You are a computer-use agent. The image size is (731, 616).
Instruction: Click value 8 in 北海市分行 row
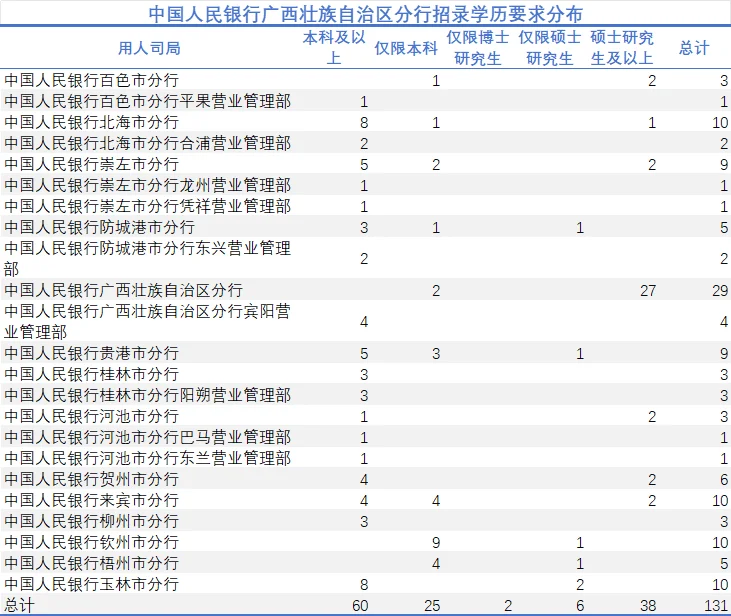tap(364, 123)
